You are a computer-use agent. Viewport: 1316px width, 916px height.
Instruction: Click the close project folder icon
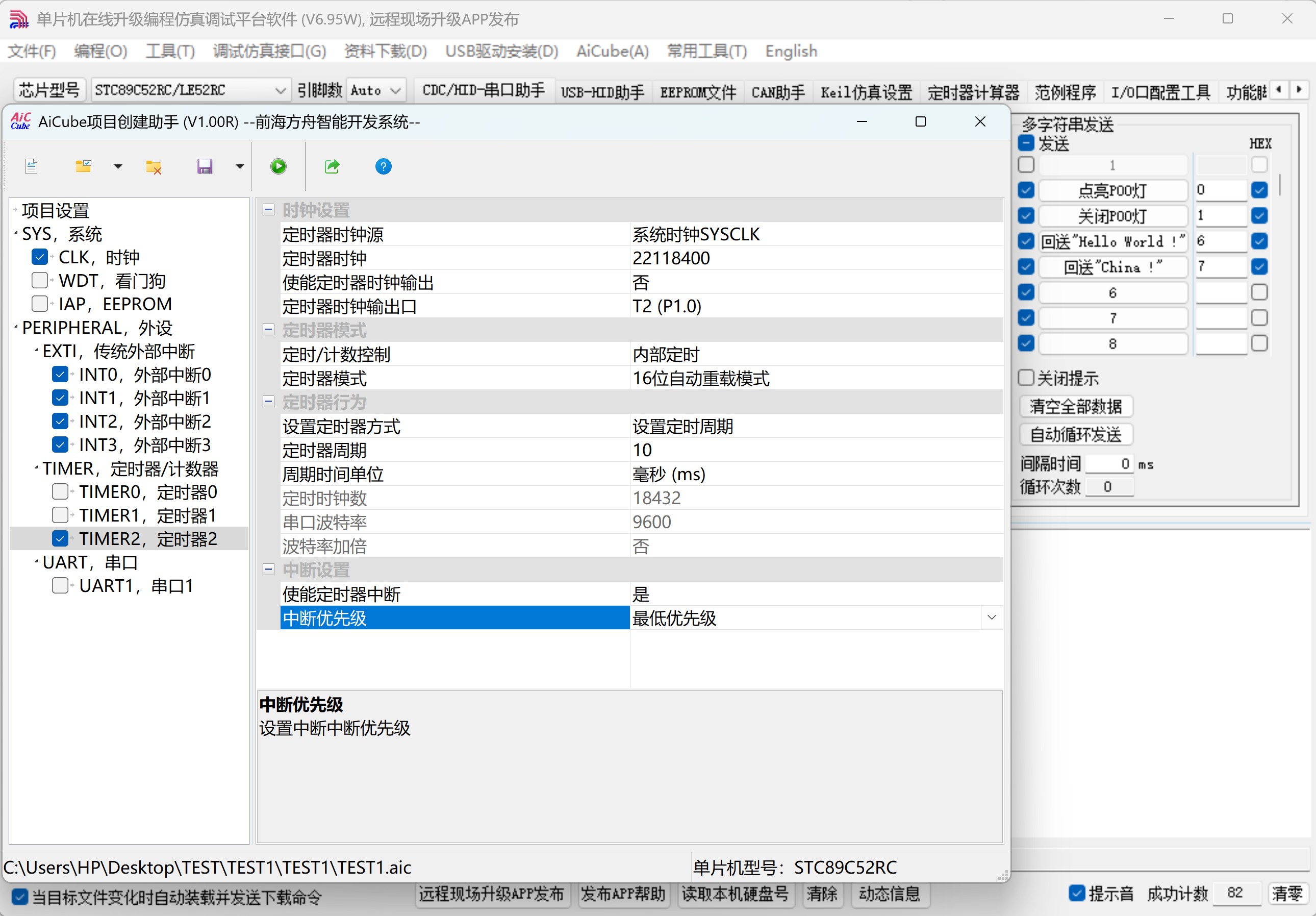click(x=154, y=167)
